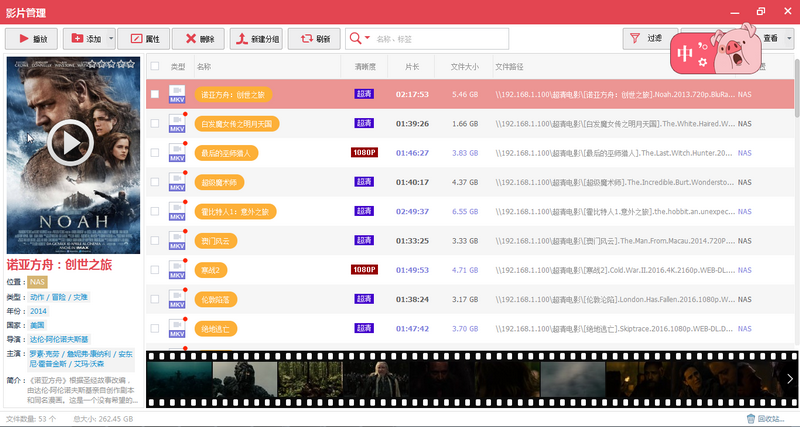Check the 绝地逃亡 row checkbox
Viewport: 800px width, 427px height.
[155, 329]
